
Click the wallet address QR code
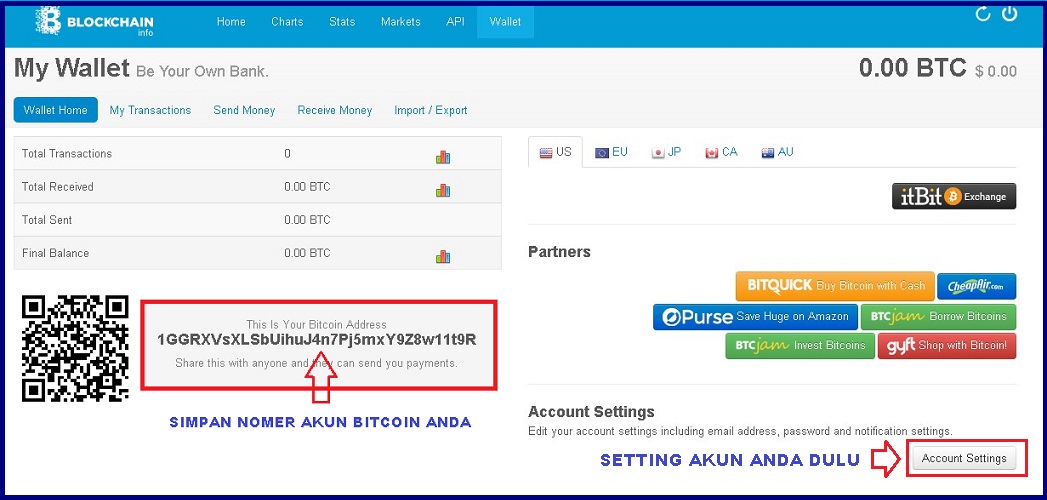point(75,348)
